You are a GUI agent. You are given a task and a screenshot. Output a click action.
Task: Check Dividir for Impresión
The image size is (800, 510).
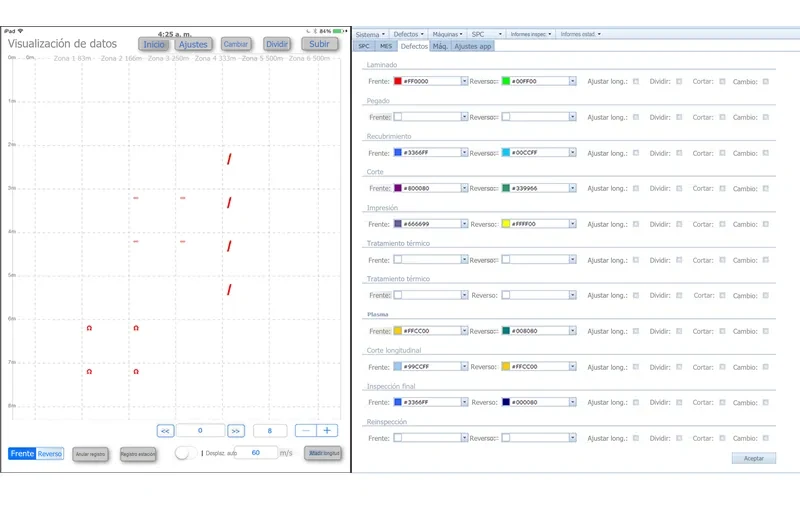click(679, 224)
